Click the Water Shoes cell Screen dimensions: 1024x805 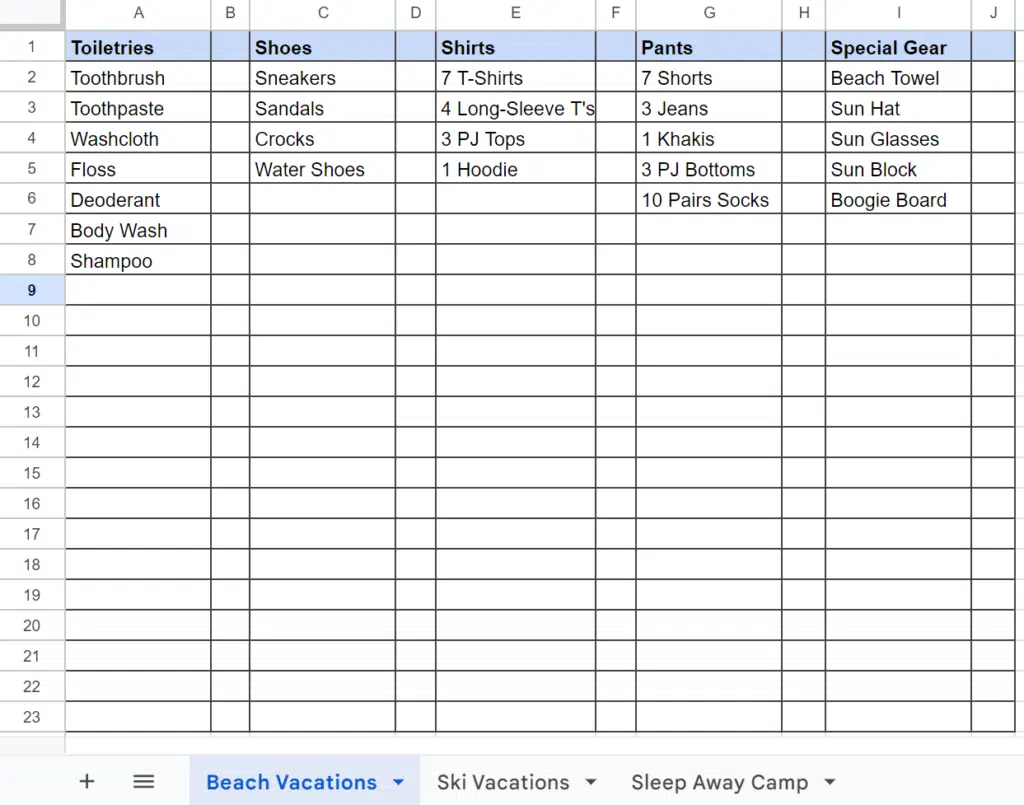[x=322, y=169]
